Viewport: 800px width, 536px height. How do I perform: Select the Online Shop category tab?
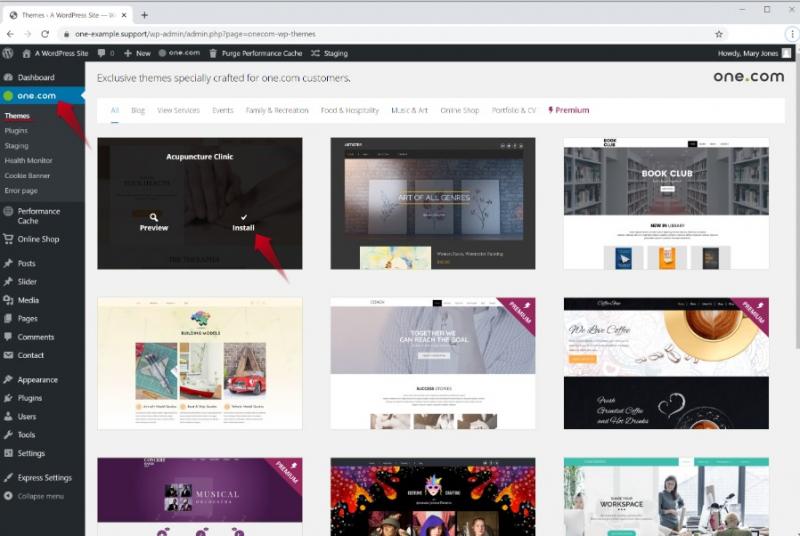(460, 110)
